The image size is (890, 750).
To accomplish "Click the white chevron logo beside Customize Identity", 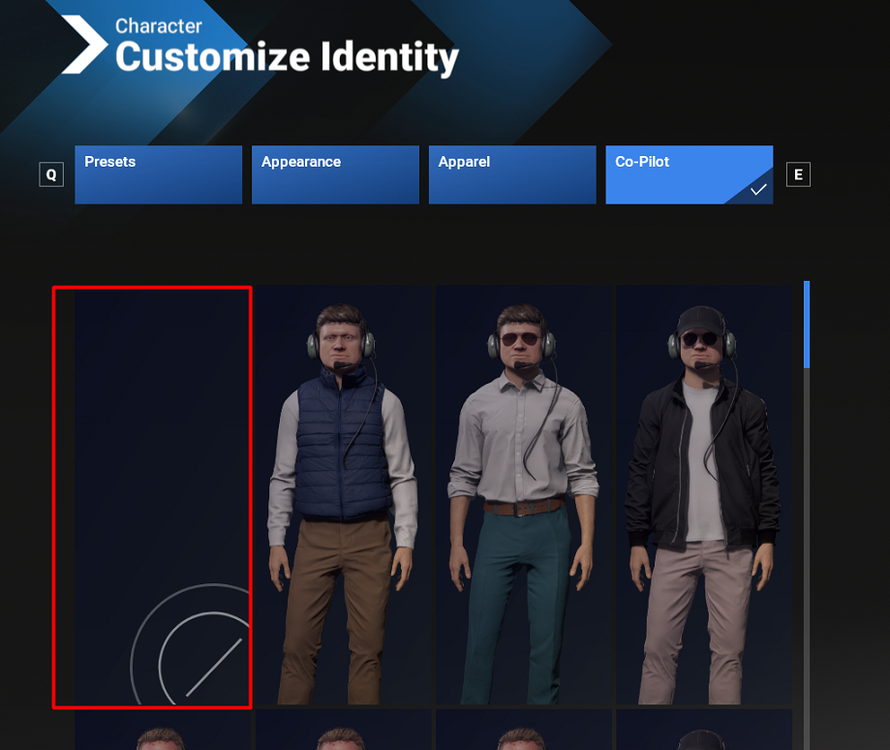I will (84, 45).
